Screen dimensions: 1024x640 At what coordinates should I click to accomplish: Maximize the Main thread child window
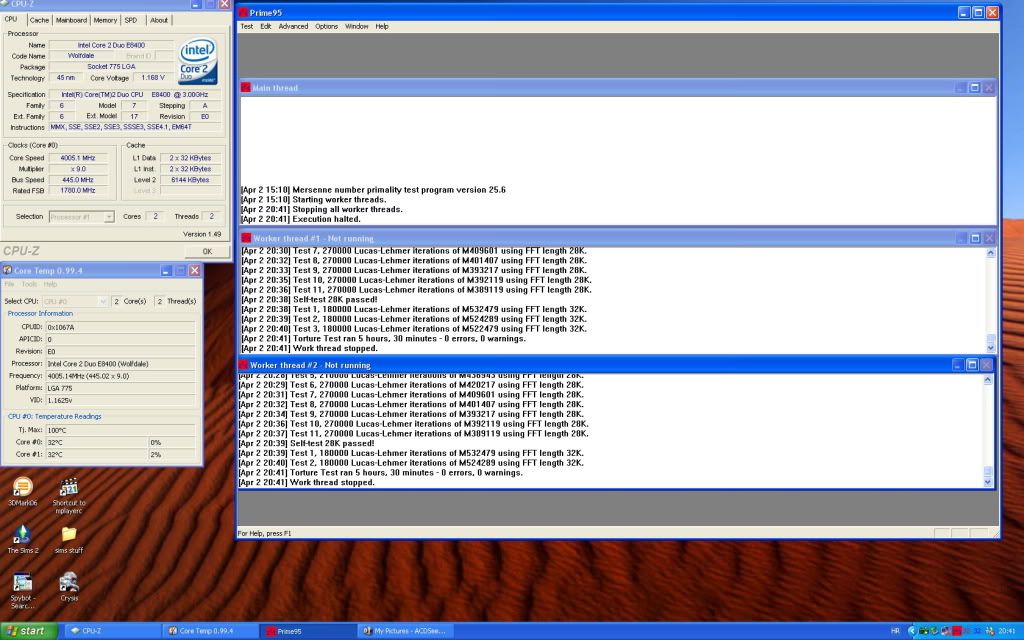974,88
